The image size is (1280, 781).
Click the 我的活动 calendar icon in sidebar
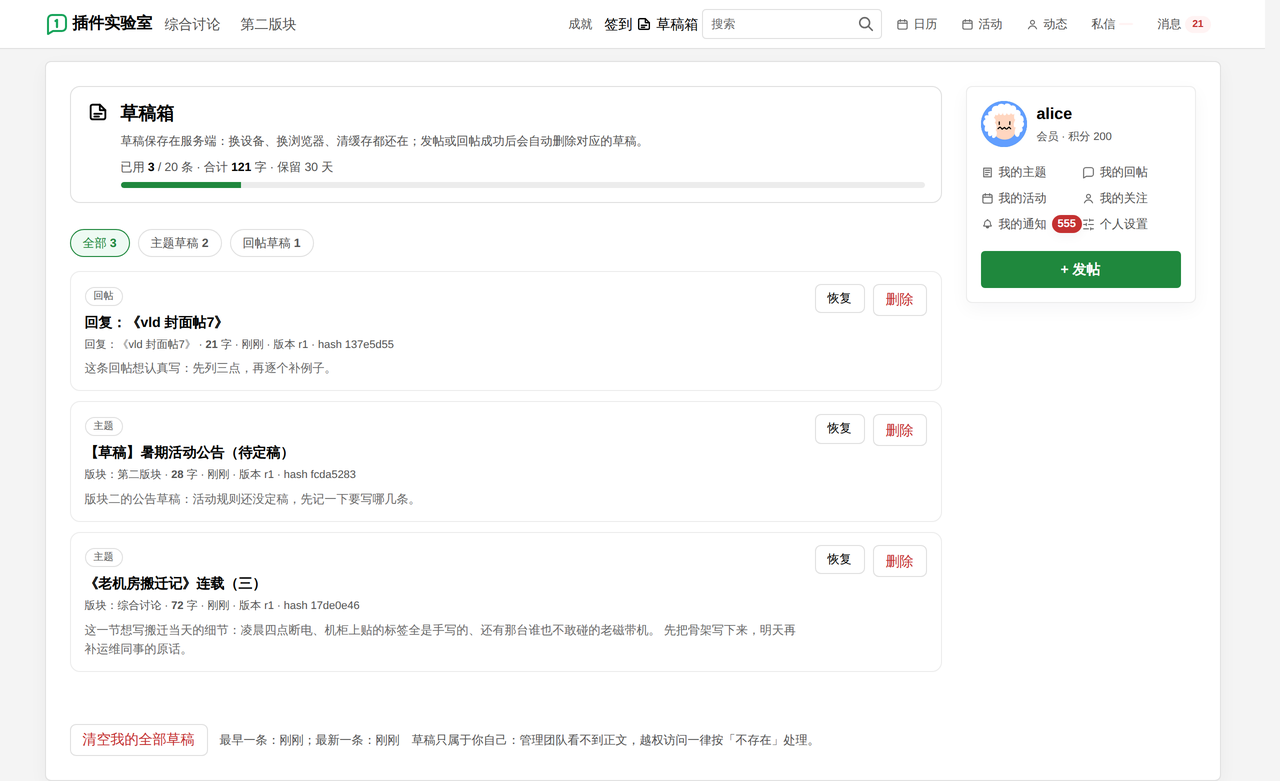point(988,198)
